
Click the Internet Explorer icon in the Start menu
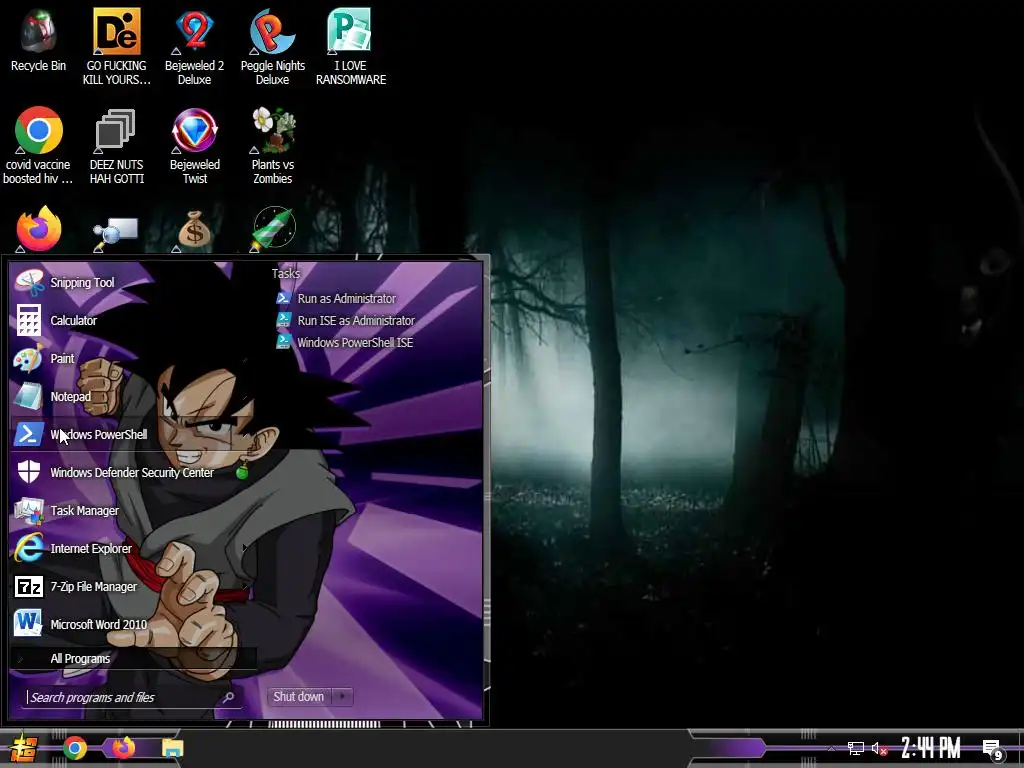(x=29, y=548)
